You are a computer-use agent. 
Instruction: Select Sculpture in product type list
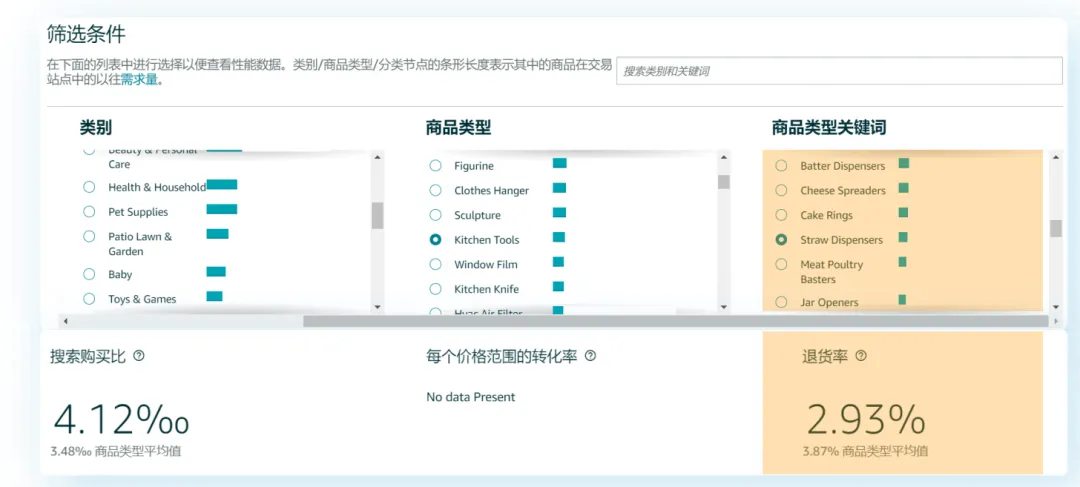pos(435,215)
